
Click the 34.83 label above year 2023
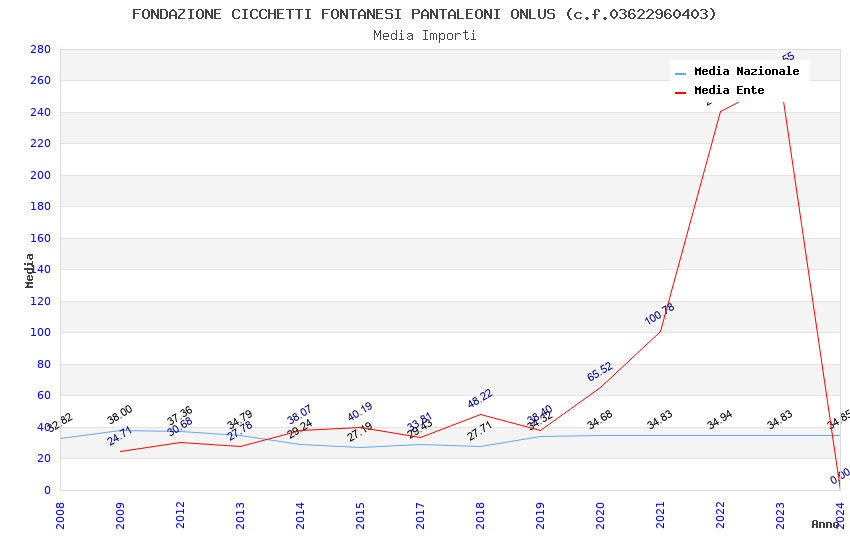click(780, 420)
